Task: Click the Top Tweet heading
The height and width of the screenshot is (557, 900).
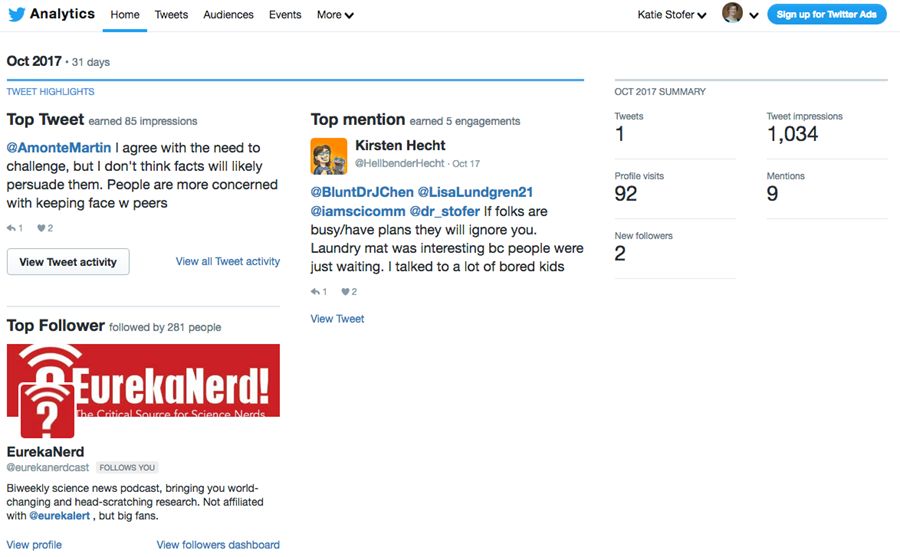Action: click(45, 119)
